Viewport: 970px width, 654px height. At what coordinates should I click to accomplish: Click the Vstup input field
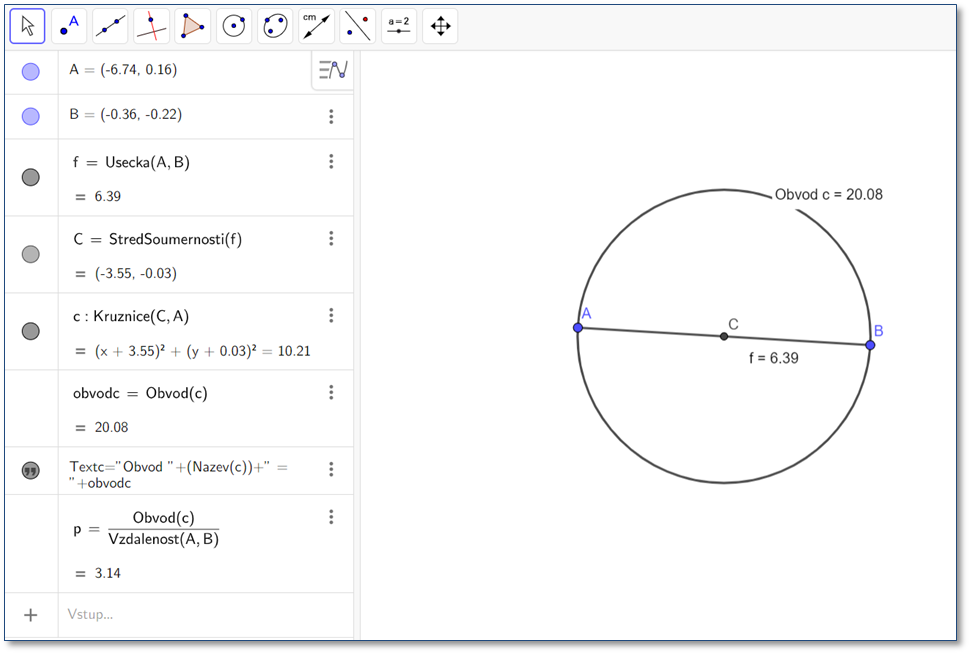pyautogui.click(x=206, y=614)
